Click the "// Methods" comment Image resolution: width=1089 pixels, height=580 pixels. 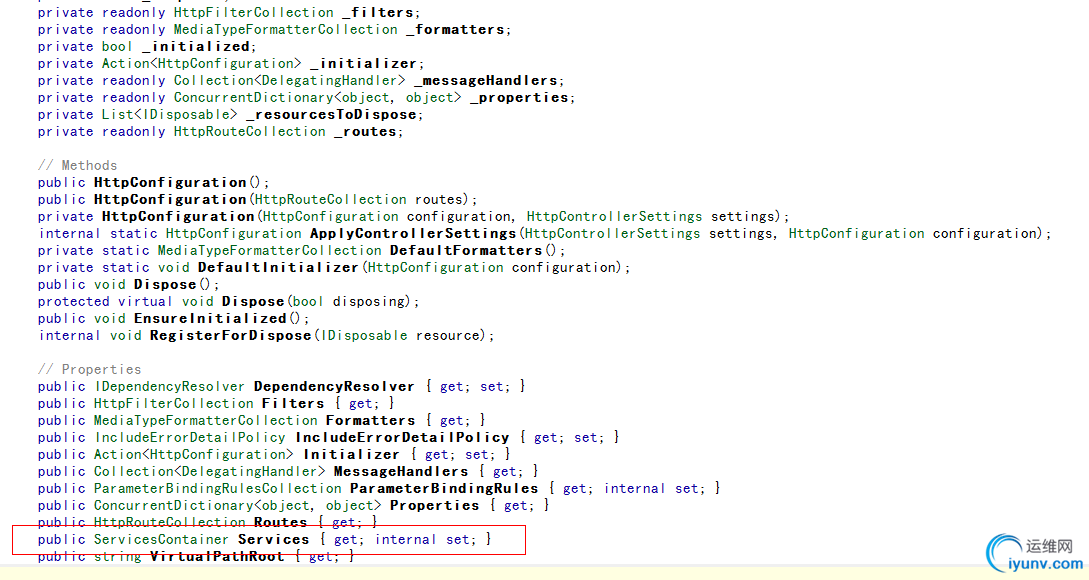coord(78,165)
